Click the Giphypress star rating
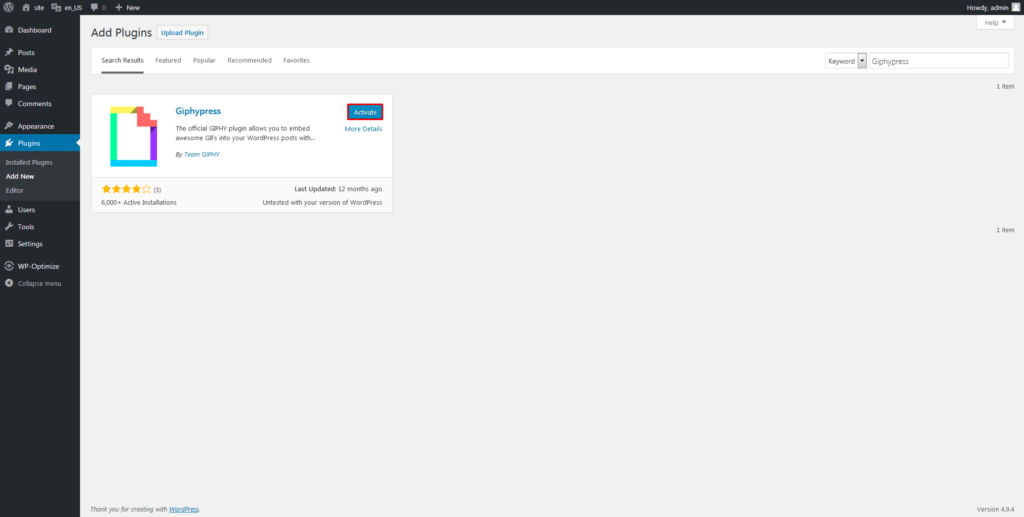The width and height of the screenshot is (1024, 517). [127, 189]
